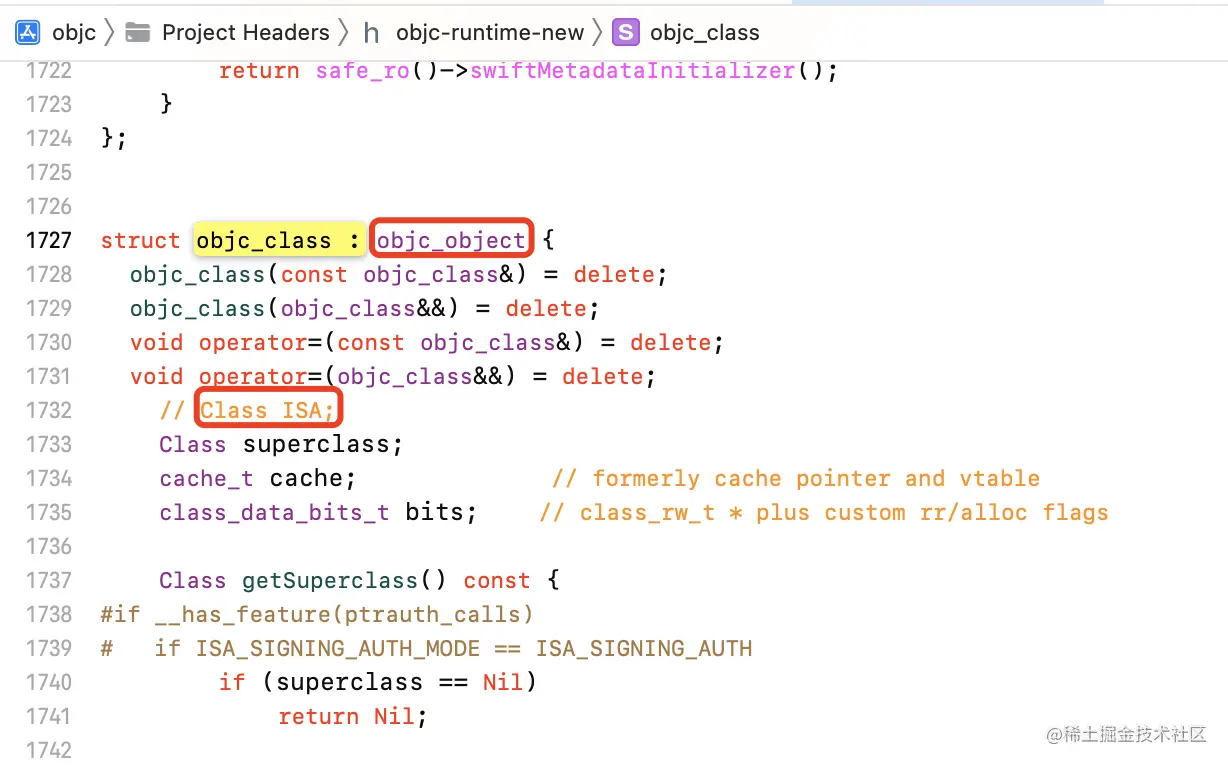Screen dimensions: 1228x766
Task: Click 'delete' keyword on line 1728
Action: click(615, 274)
